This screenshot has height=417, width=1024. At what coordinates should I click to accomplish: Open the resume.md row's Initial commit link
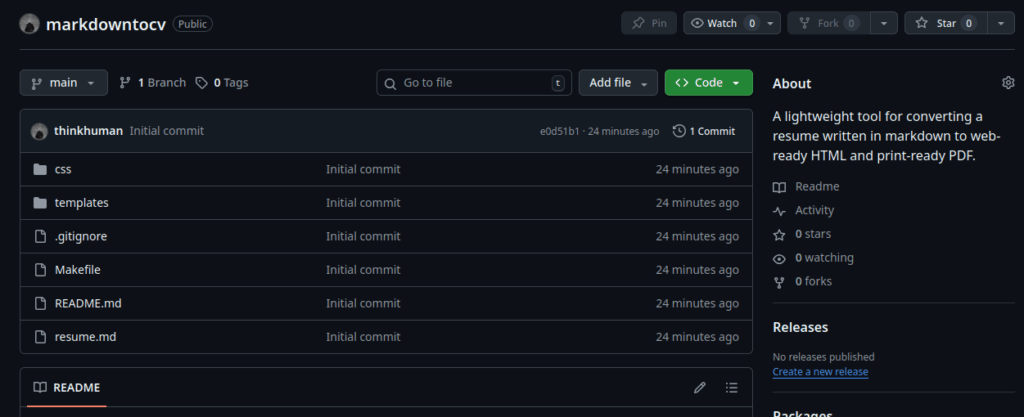click(363, 337)
